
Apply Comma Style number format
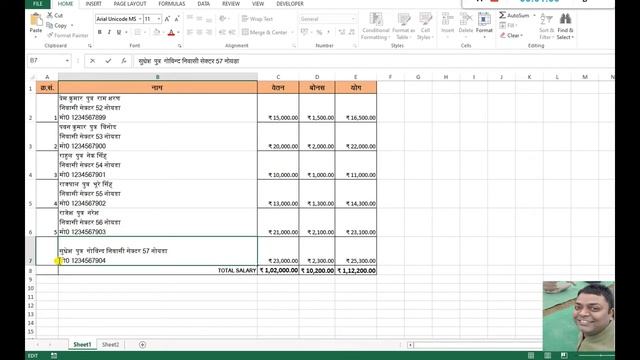point(329,32)
